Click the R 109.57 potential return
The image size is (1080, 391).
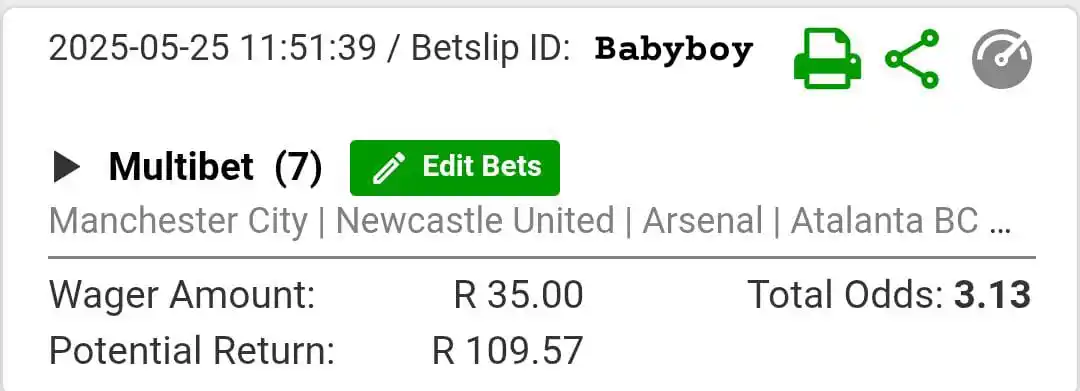tap(508, 350)
